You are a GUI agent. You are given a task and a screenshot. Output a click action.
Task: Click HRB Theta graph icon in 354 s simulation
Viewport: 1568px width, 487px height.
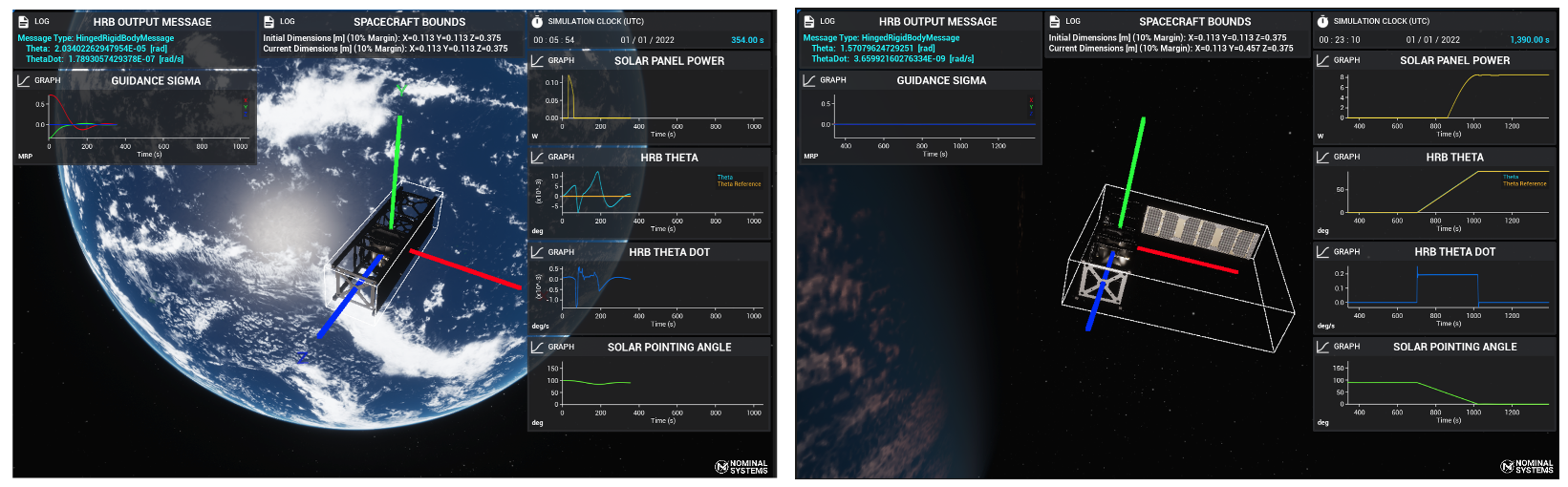[537, 157]
